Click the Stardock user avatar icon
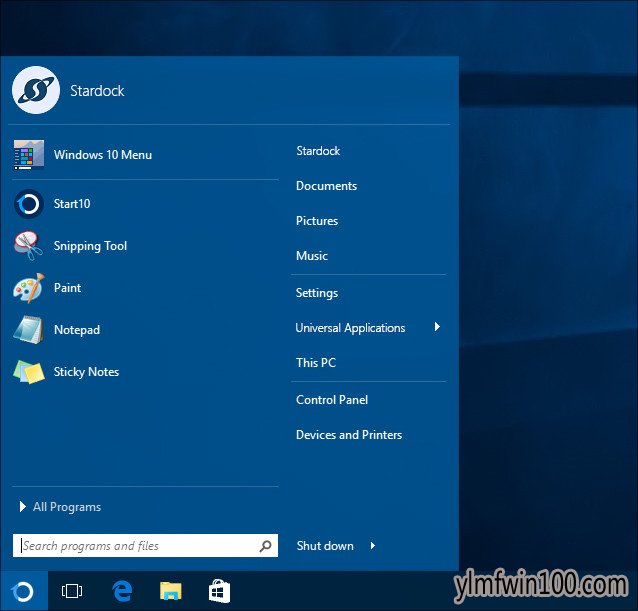Screen dimensions: 638x611 point(36,90)
